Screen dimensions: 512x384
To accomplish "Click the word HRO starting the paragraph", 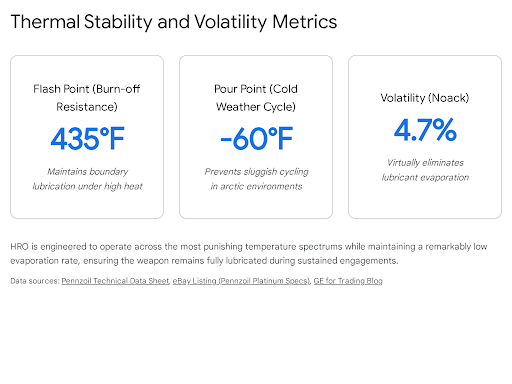I will tap(19, 247).
